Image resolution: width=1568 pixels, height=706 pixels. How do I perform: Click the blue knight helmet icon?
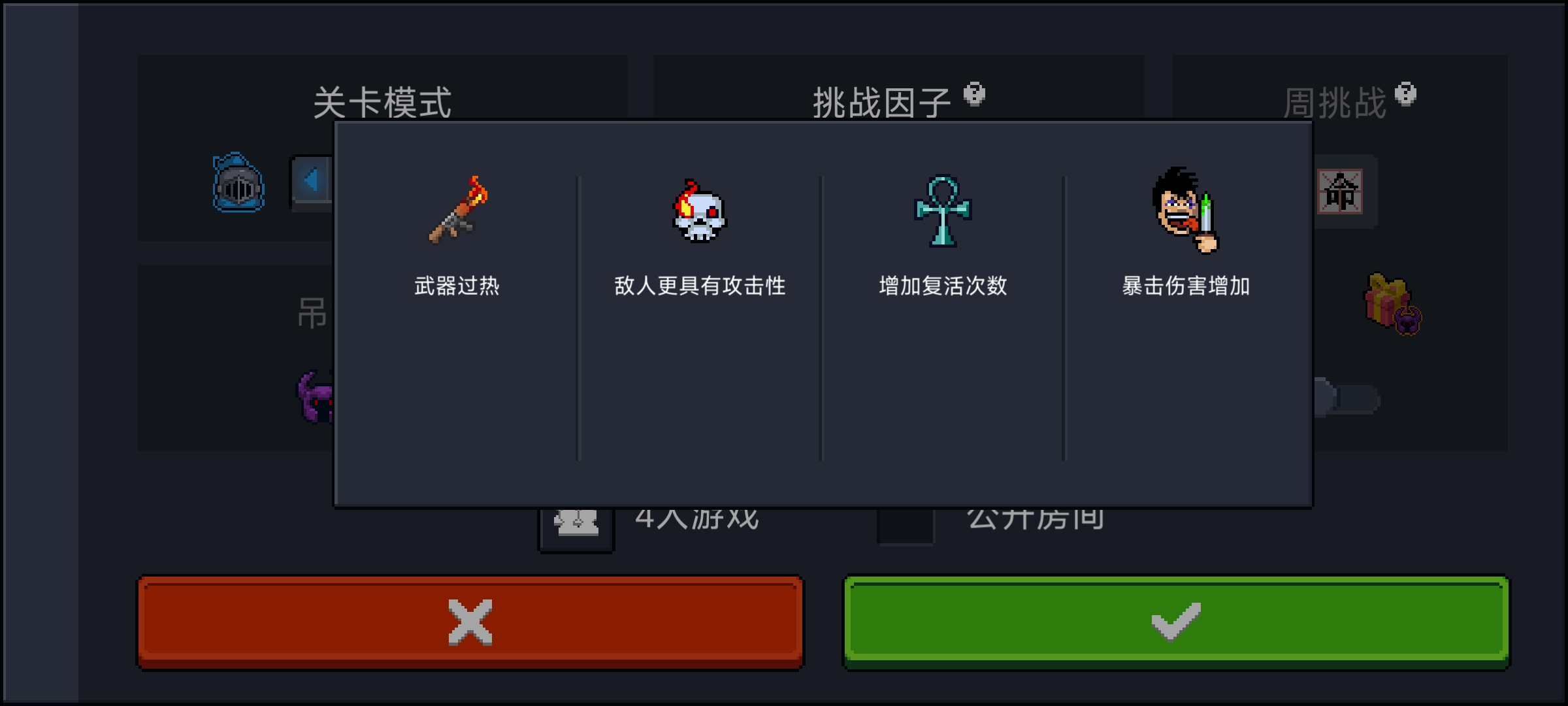[x=238, y=182]
